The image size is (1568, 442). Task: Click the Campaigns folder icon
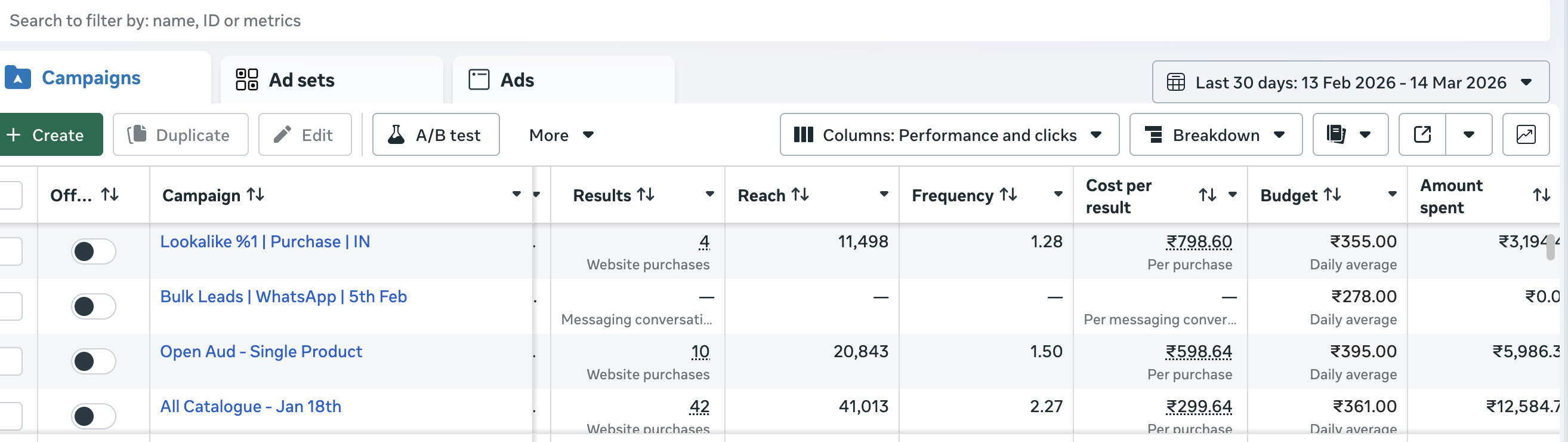18,78
